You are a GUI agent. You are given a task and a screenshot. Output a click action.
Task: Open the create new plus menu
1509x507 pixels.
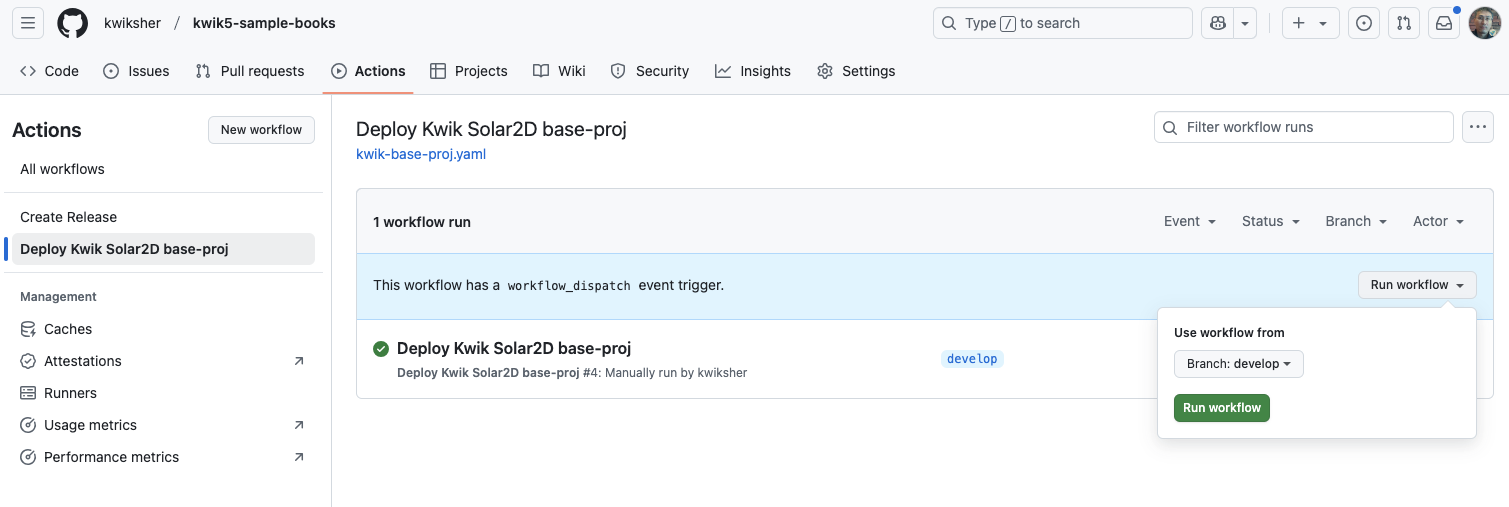[1310, 23]
